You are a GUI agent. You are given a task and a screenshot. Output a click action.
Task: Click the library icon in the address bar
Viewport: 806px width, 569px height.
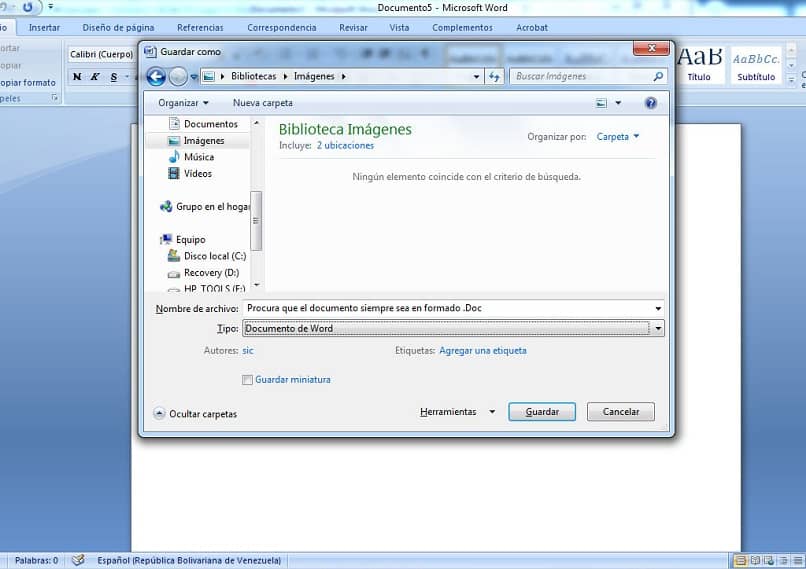click(x=209, y=77)
